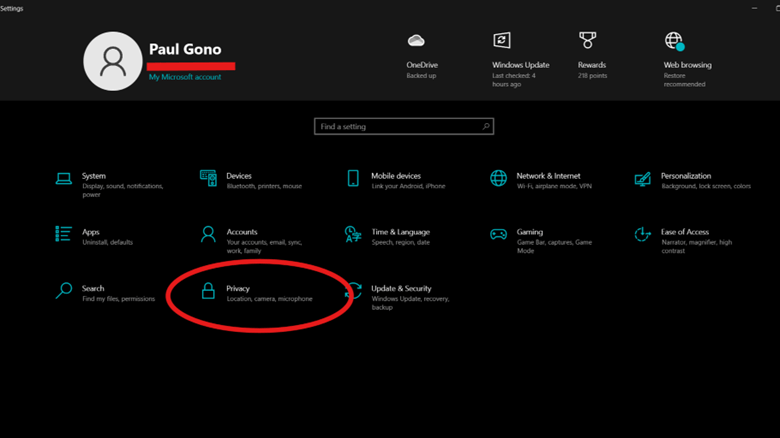780x438 pixels.
Task: Click the Personalization paintbrush icon
Action: point(642,179)
